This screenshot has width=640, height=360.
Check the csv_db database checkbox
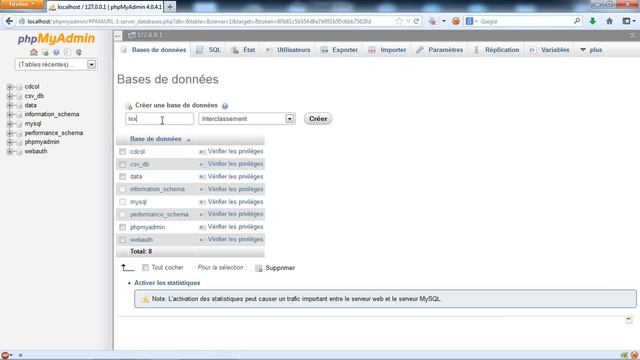click(122, 164)
